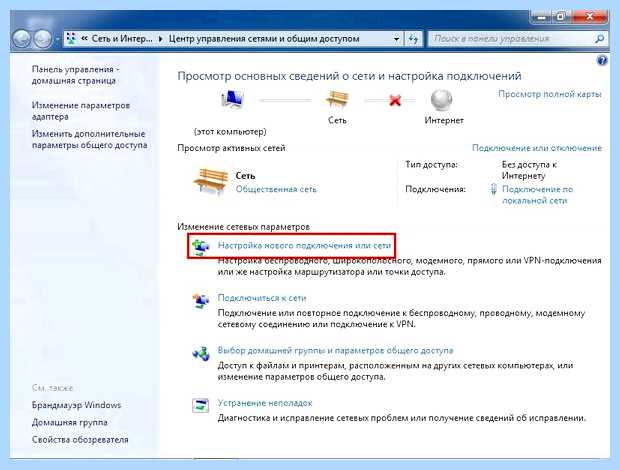Open 'Изменение параметров адаптера' link
Viewport: 620px width, 470px height.
coord(81,111)
